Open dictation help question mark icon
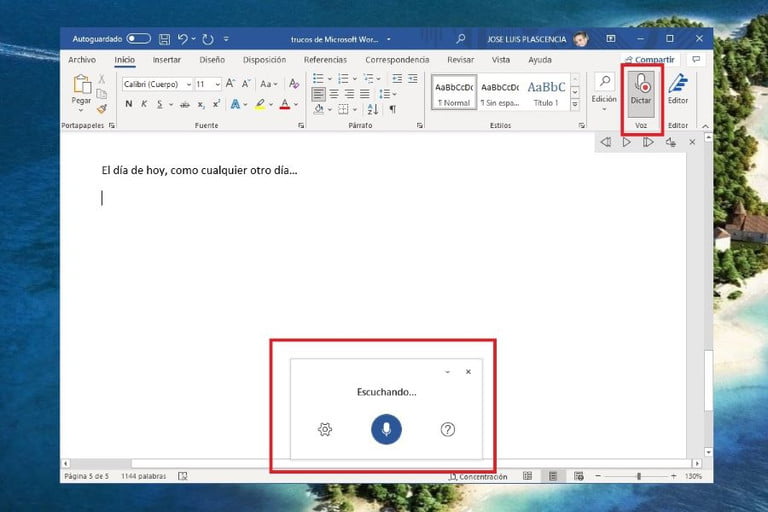This screenshot has width=768, height=512. coord(448,429)
